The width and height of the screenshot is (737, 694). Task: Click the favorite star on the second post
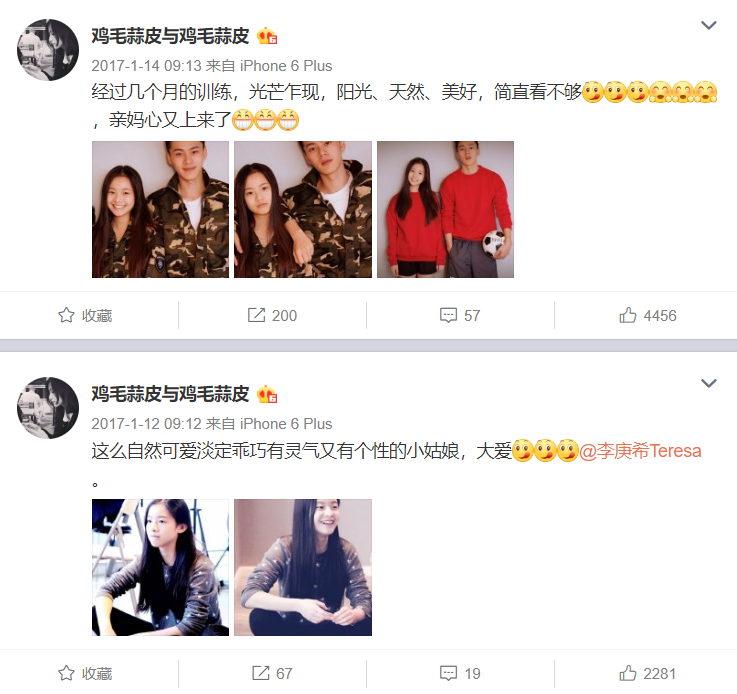(66, 673)
